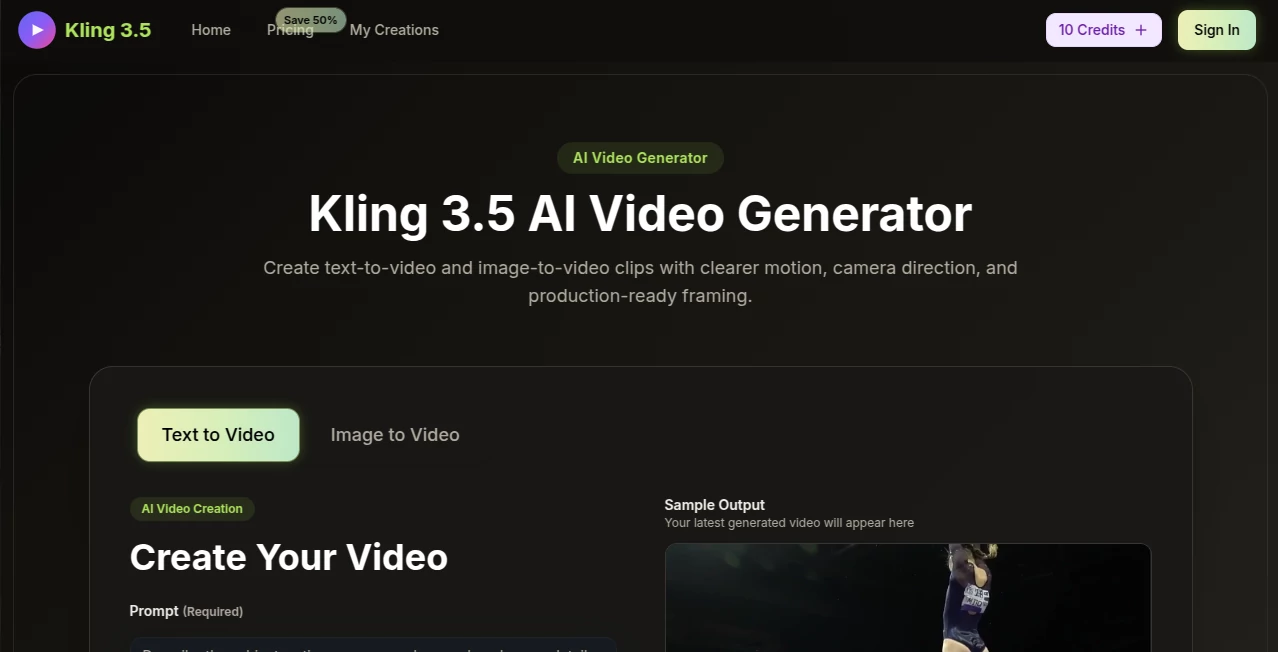This screenshot has width=1278, height=652.
Task: Switch to the Image to Video tab
Action: tap(395, 435)
